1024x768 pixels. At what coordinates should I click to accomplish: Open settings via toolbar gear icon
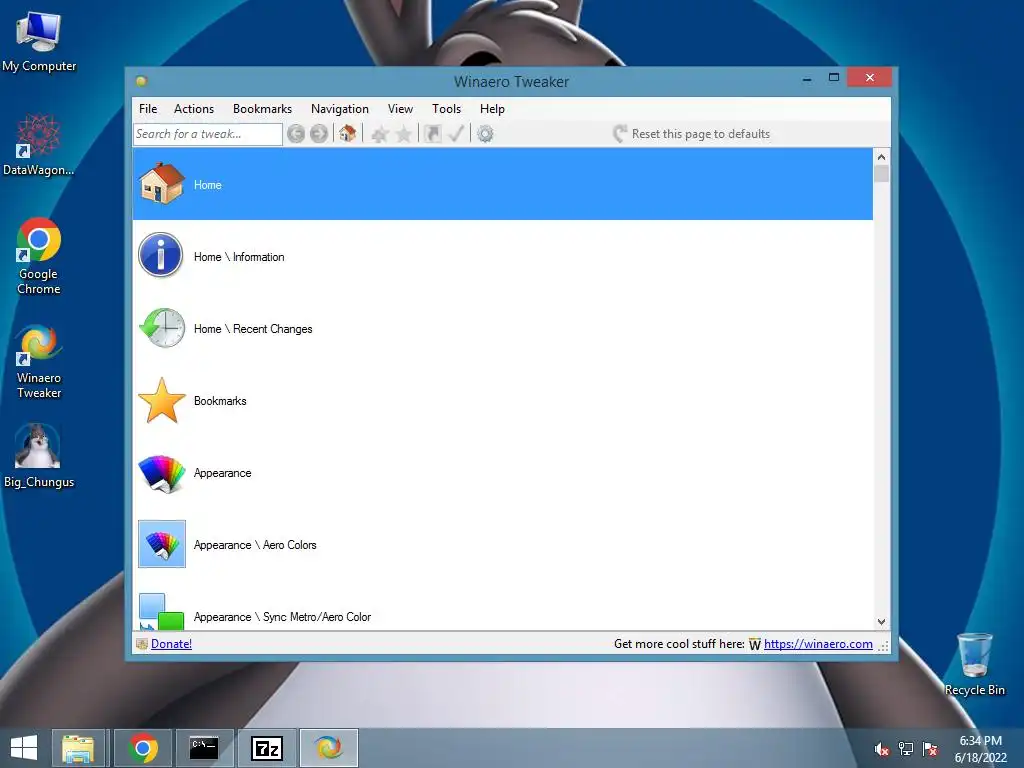coord(485,134)
